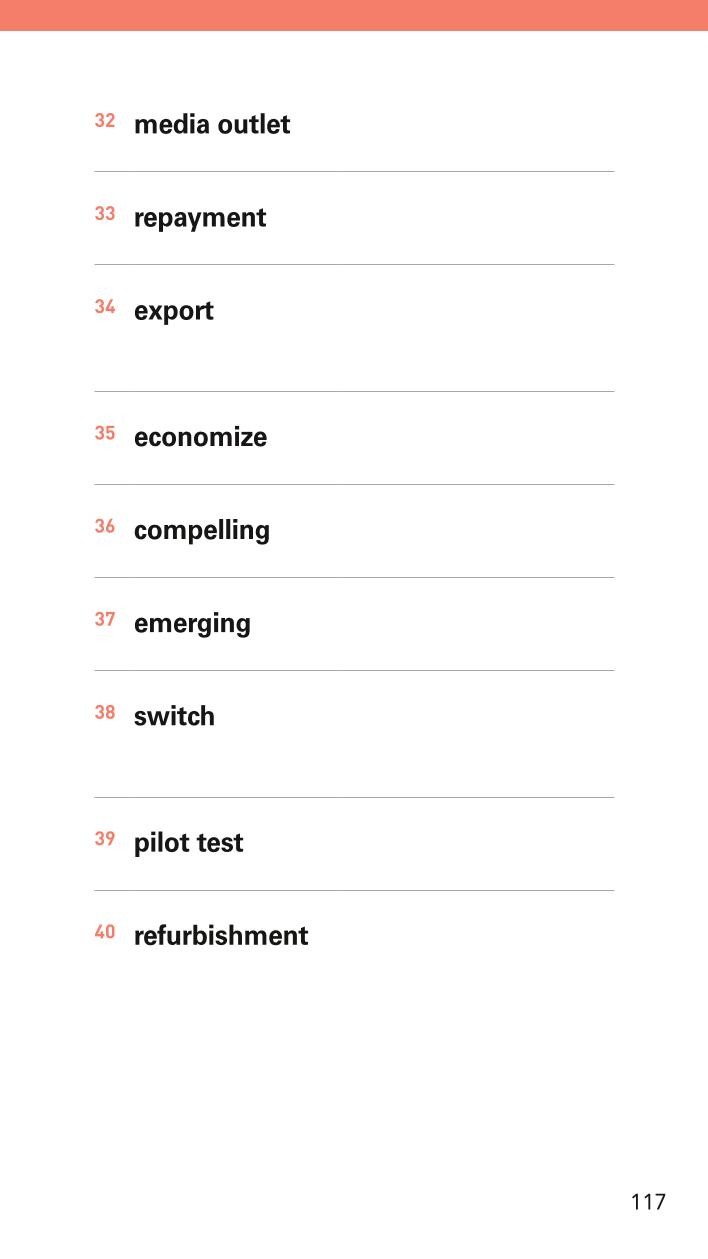
Task: Click entry number 40
Action: coord(105,933)
